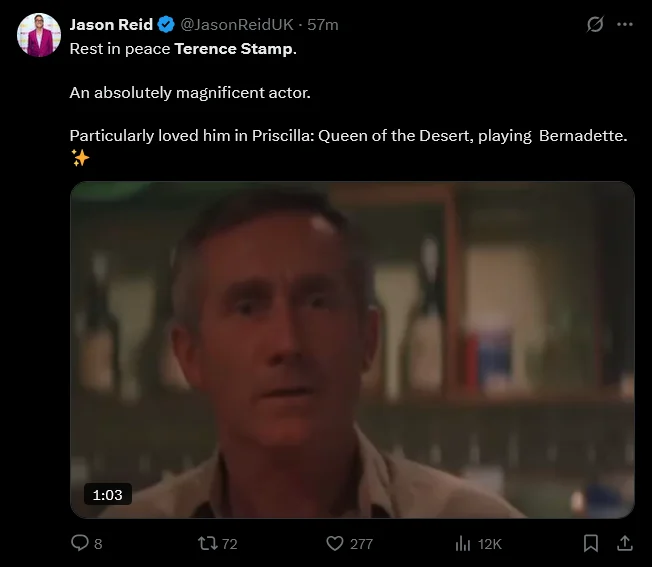
Task: Play the video of Terence Stamp
Action: tap(352, 349)
